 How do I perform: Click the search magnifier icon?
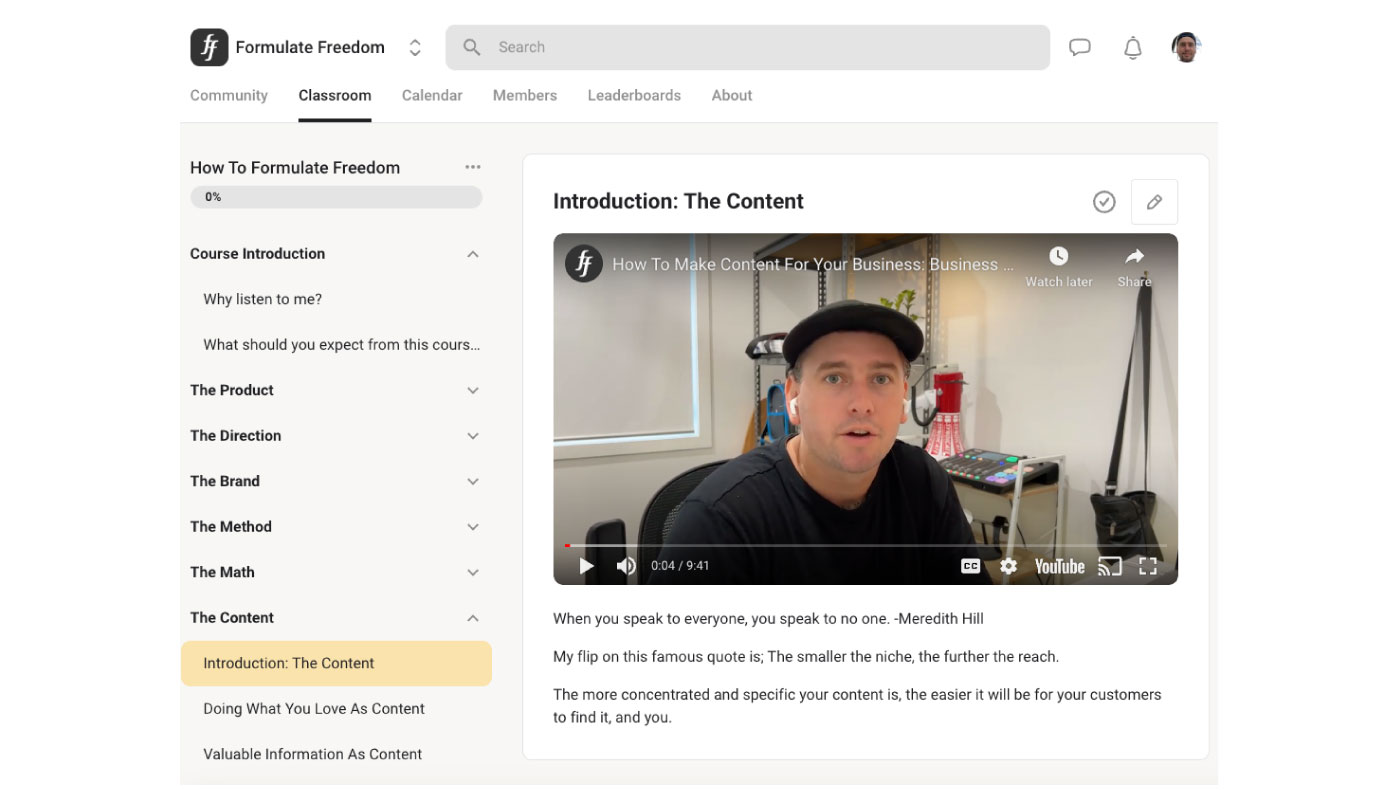pos(472,47)
